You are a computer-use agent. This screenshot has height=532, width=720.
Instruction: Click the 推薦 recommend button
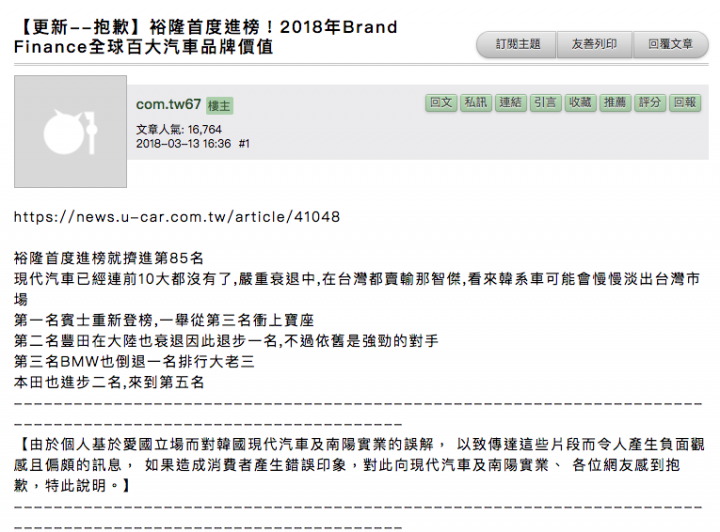(615, 102)
